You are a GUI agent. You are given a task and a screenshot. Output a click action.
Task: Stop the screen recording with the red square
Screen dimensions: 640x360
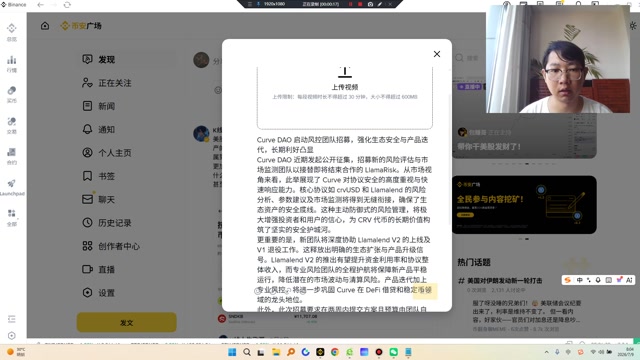360,4
